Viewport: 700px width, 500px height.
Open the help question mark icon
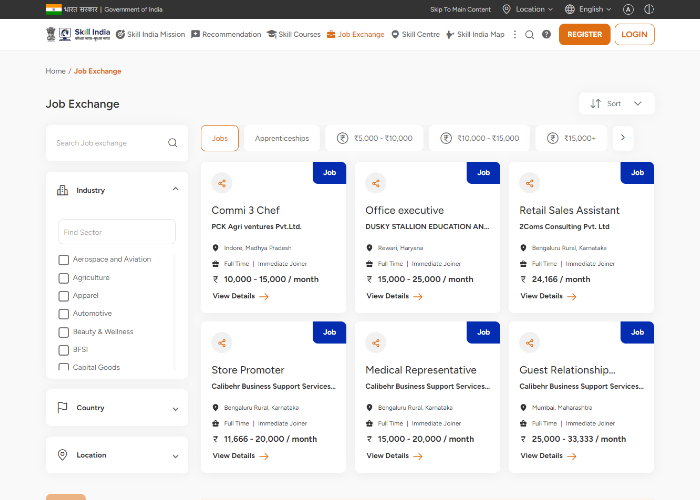tap(546, 34)
